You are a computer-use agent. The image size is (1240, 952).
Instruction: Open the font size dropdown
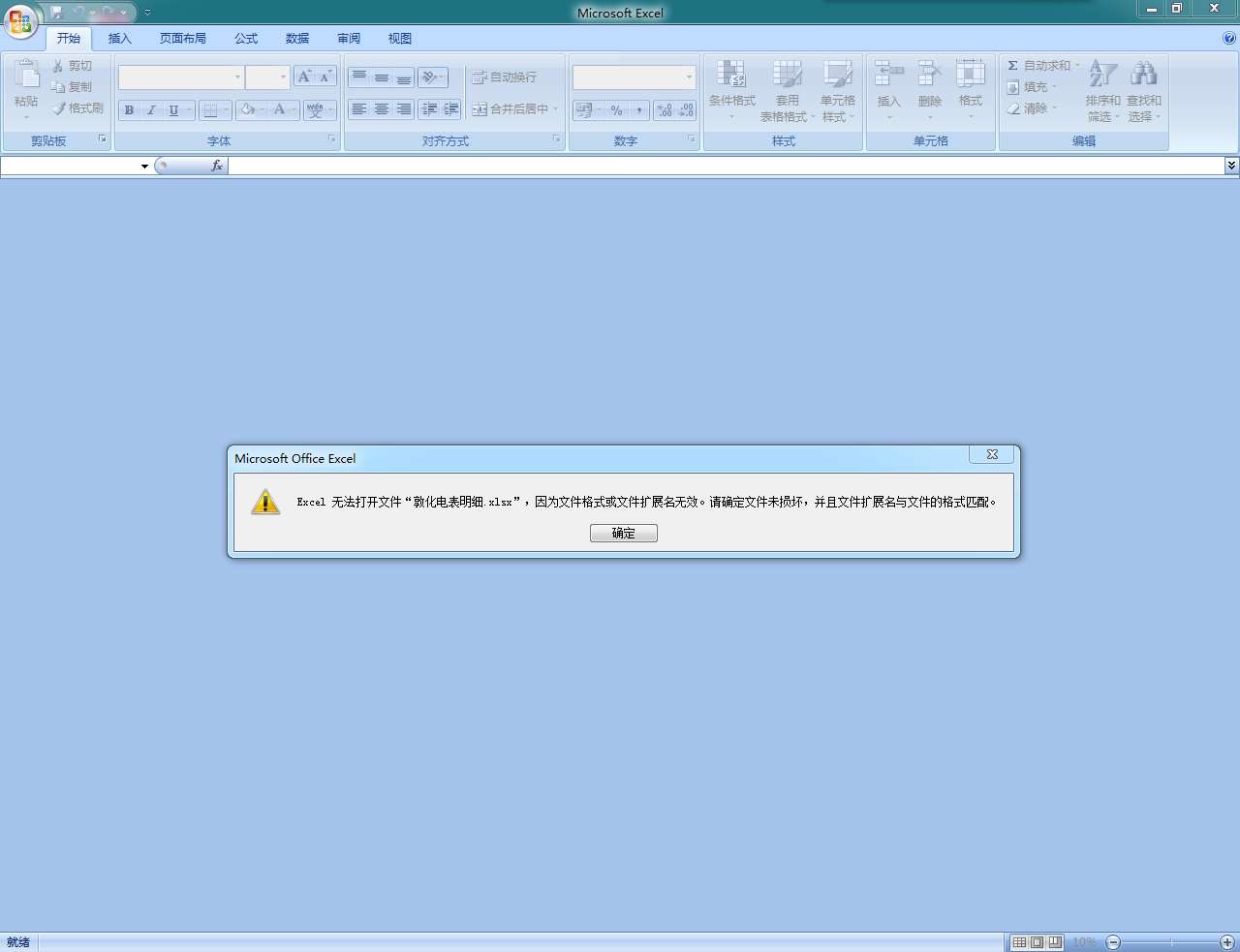[283, 77]
